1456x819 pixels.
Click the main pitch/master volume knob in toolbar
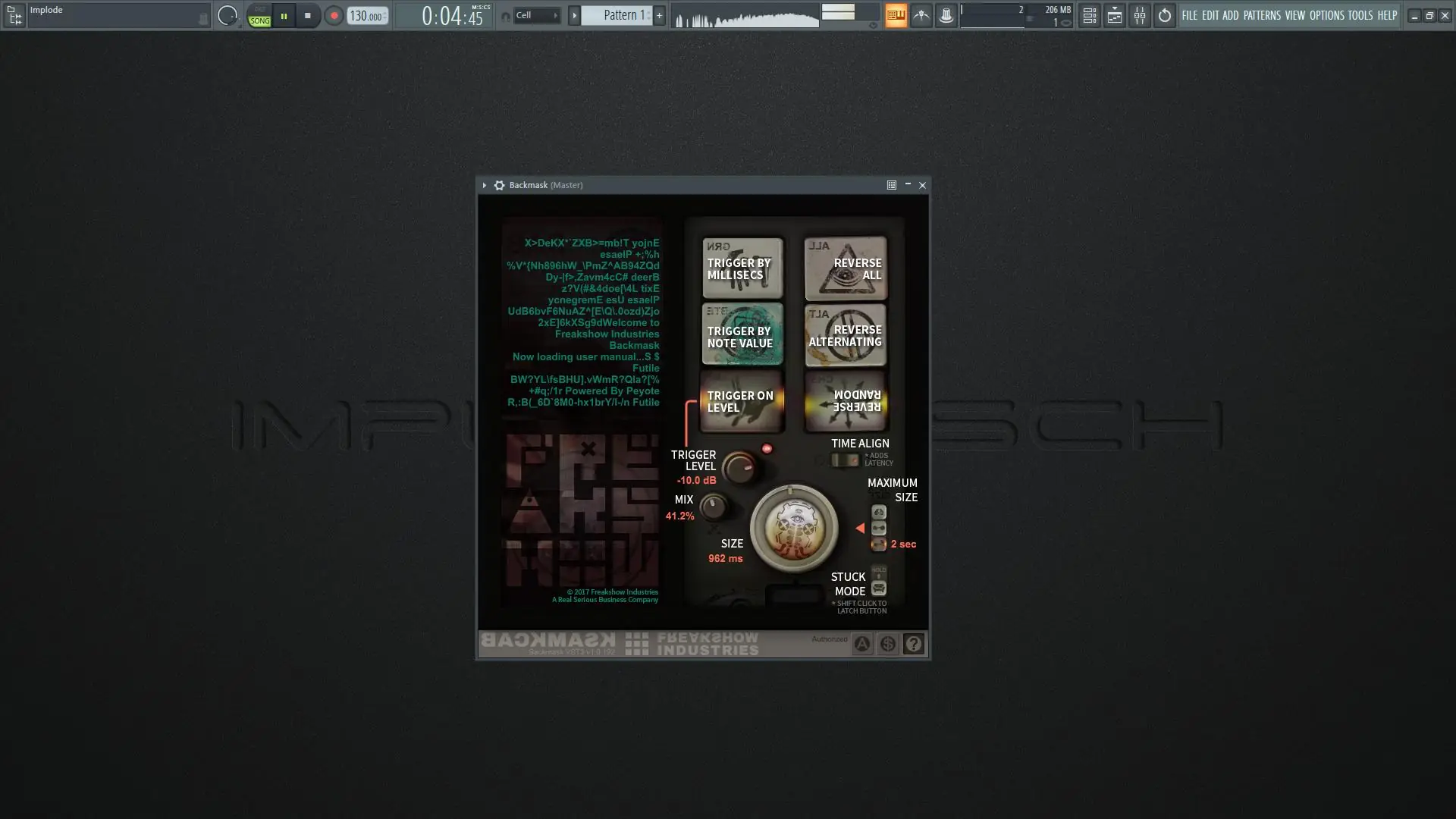(227, 15)
